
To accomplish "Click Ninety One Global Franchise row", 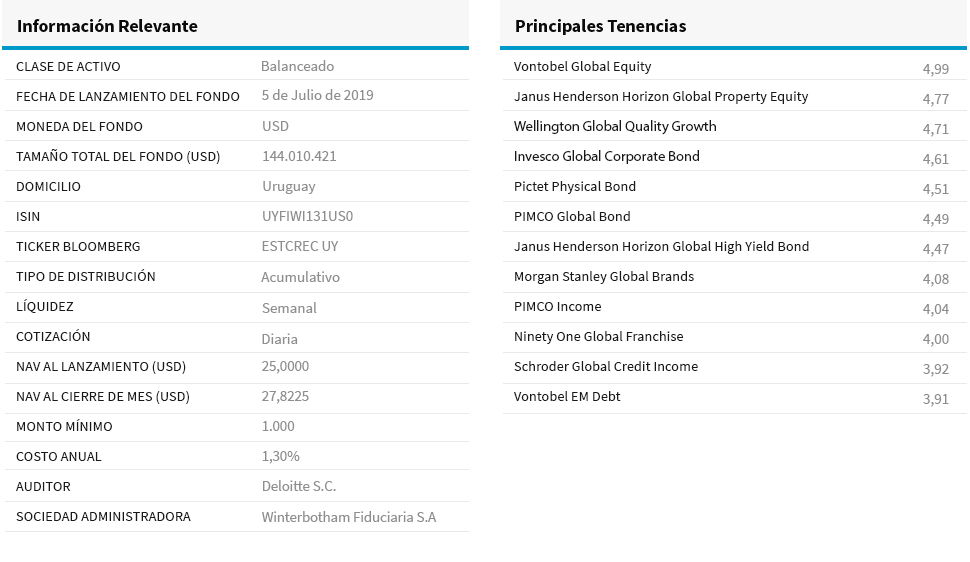I will [x=598, y=337].
